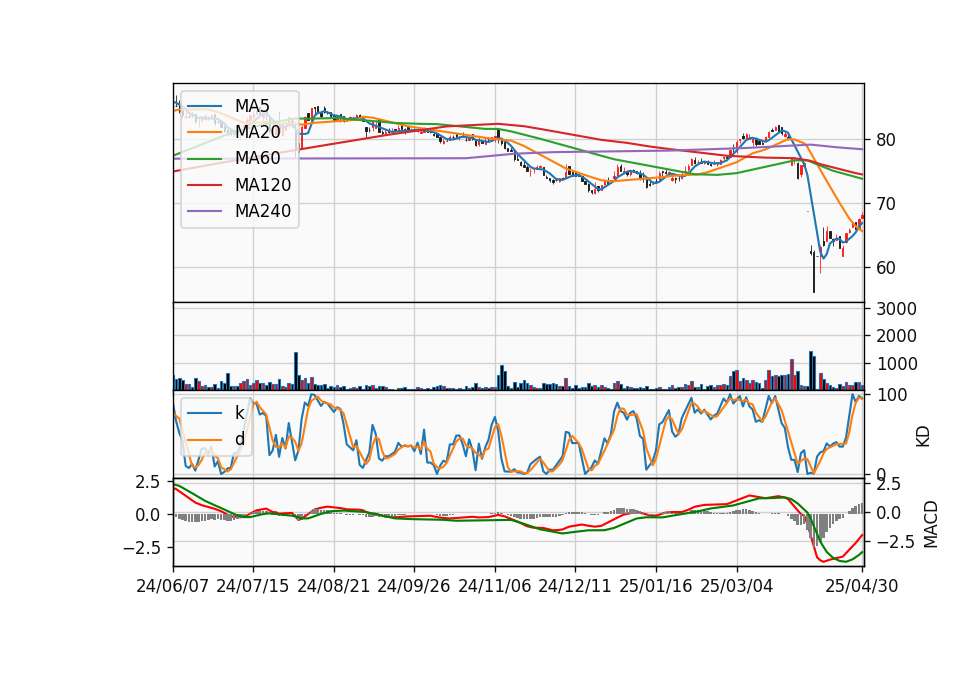Click the MA5 legend label
The height and width of the screenshot is (690, 960).
[x=252, y=106]
